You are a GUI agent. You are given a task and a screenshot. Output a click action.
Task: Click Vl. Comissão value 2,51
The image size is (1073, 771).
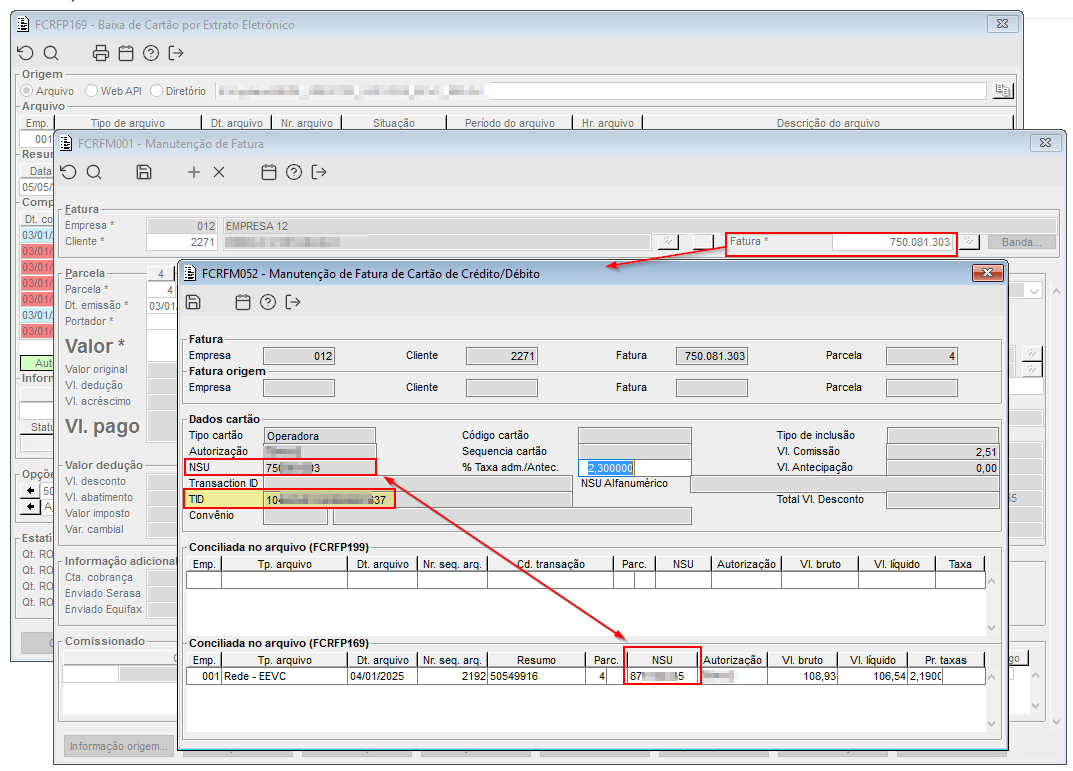point(942,452)
